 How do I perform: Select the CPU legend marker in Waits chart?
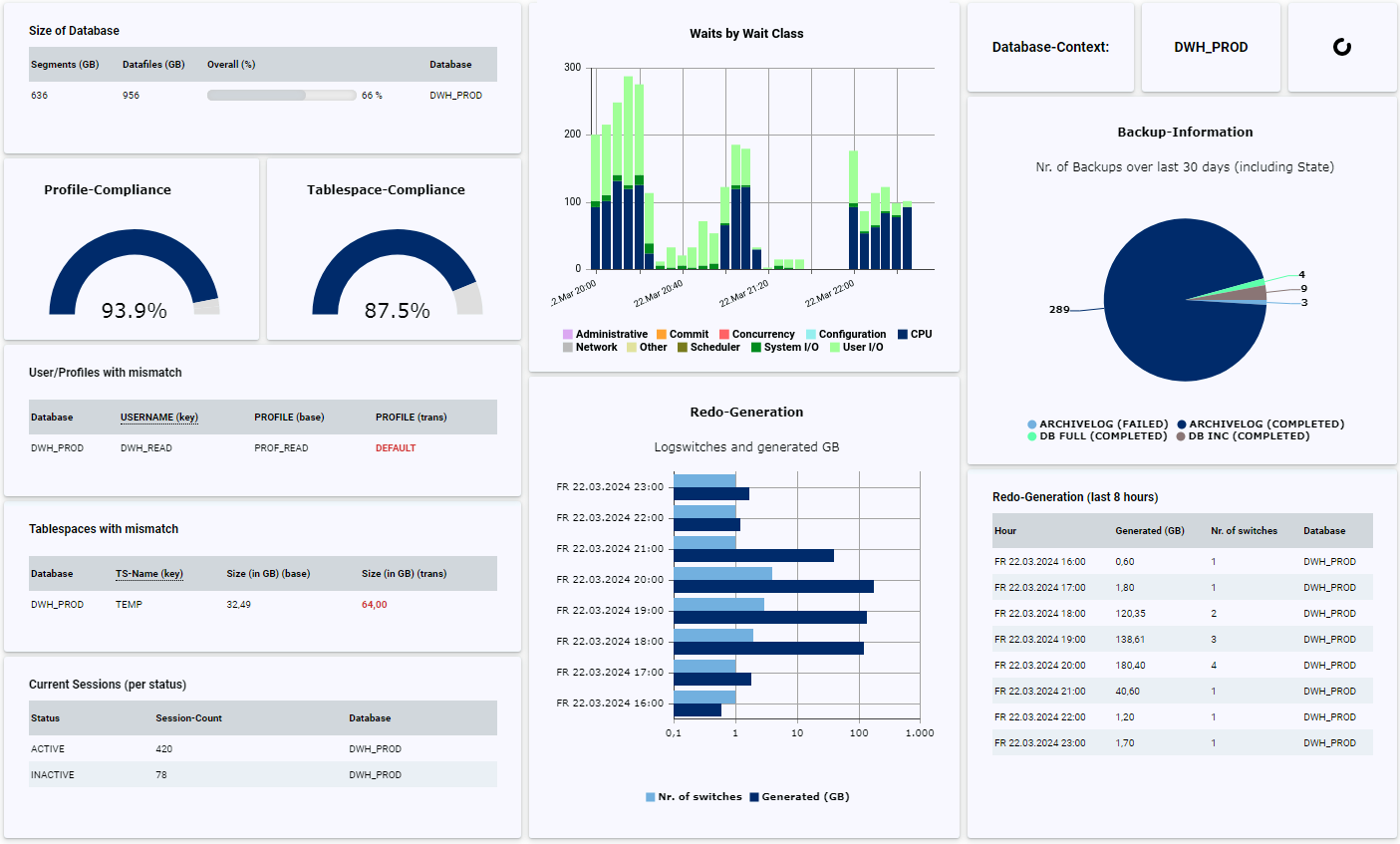pos(902,334)
